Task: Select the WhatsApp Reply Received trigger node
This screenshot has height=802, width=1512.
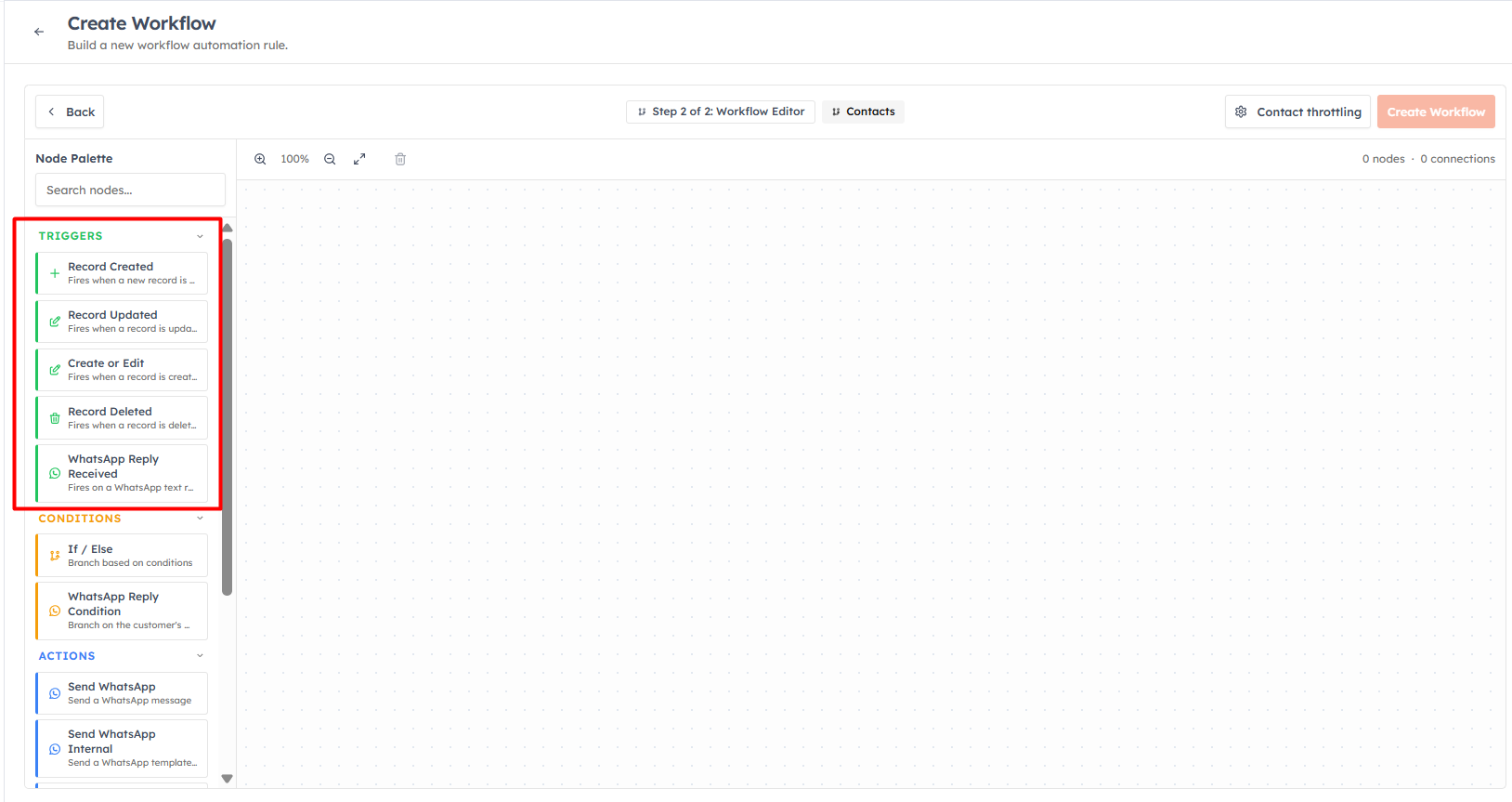Action: pos(122,473)
